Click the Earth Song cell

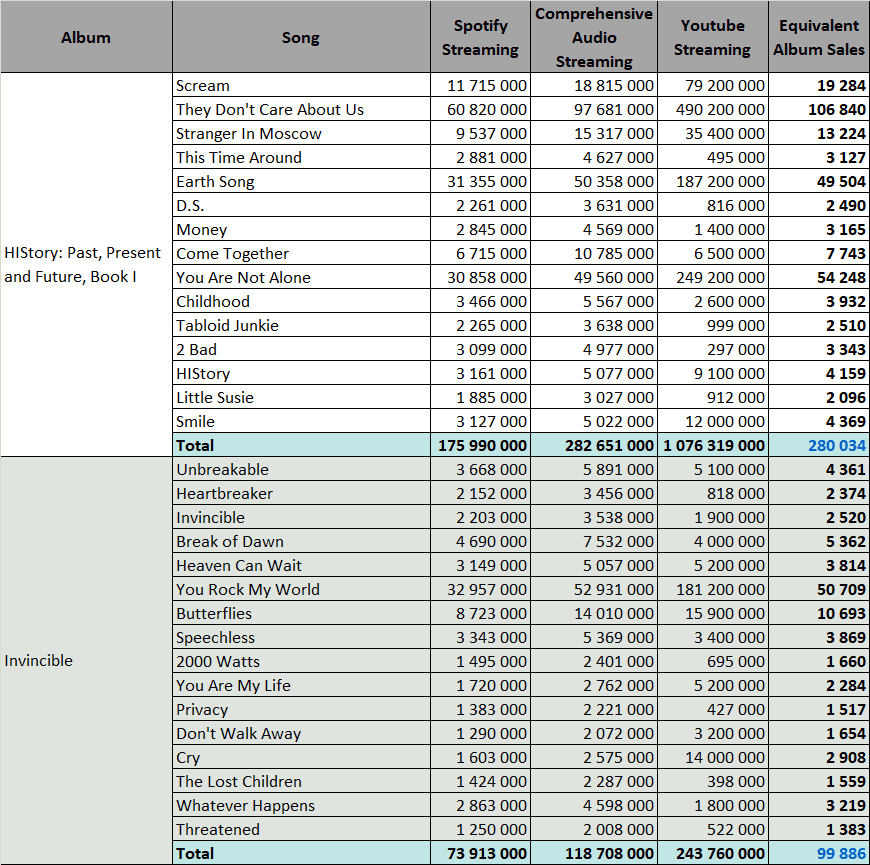click(x=301, y=181)
